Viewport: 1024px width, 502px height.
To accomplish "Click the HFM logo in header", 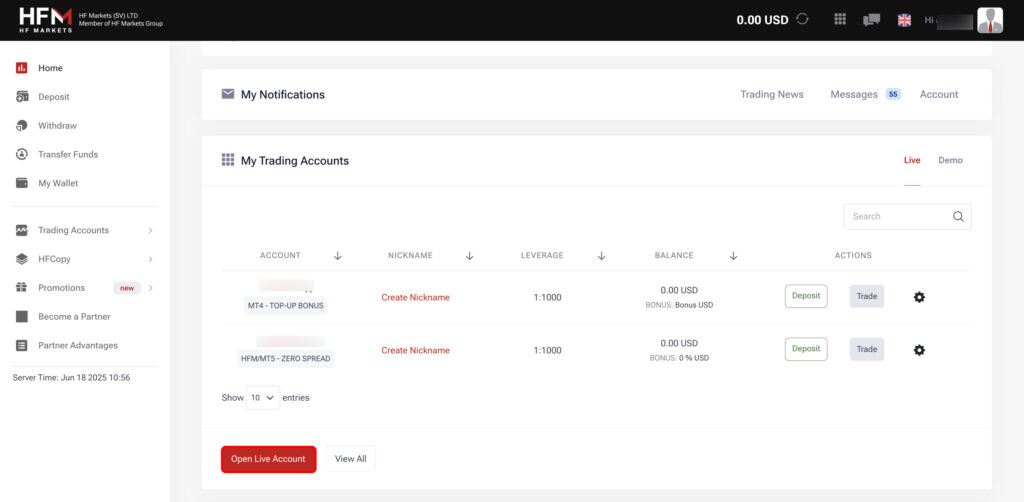I will point(46,20).
